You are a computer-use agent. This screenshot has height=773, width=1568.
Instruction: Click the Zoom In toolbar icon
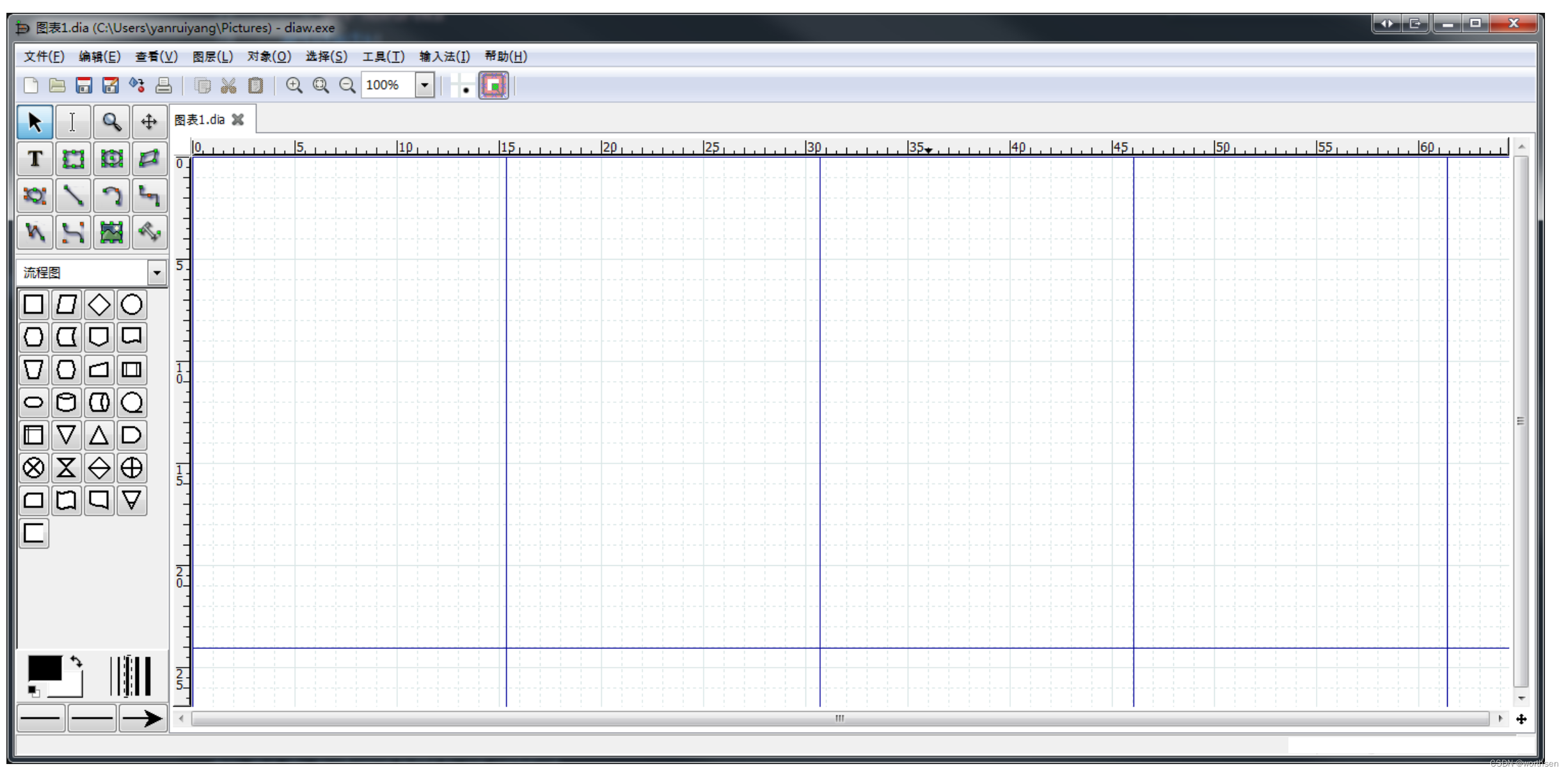(x=294, y=85)
